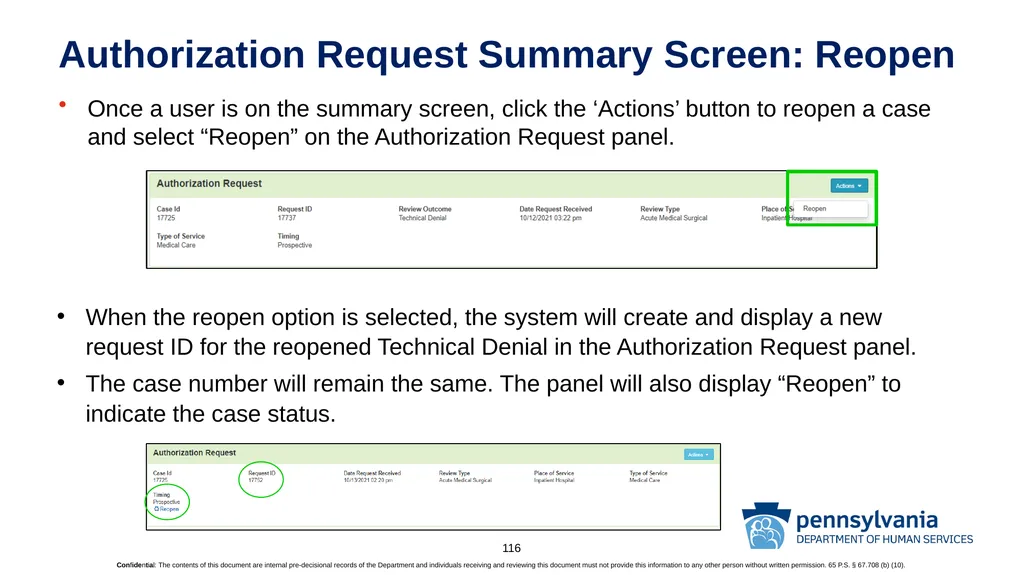Click the Pennsylvania keystone logo icon
This screenshot has width=1024, height=575.
765,525
